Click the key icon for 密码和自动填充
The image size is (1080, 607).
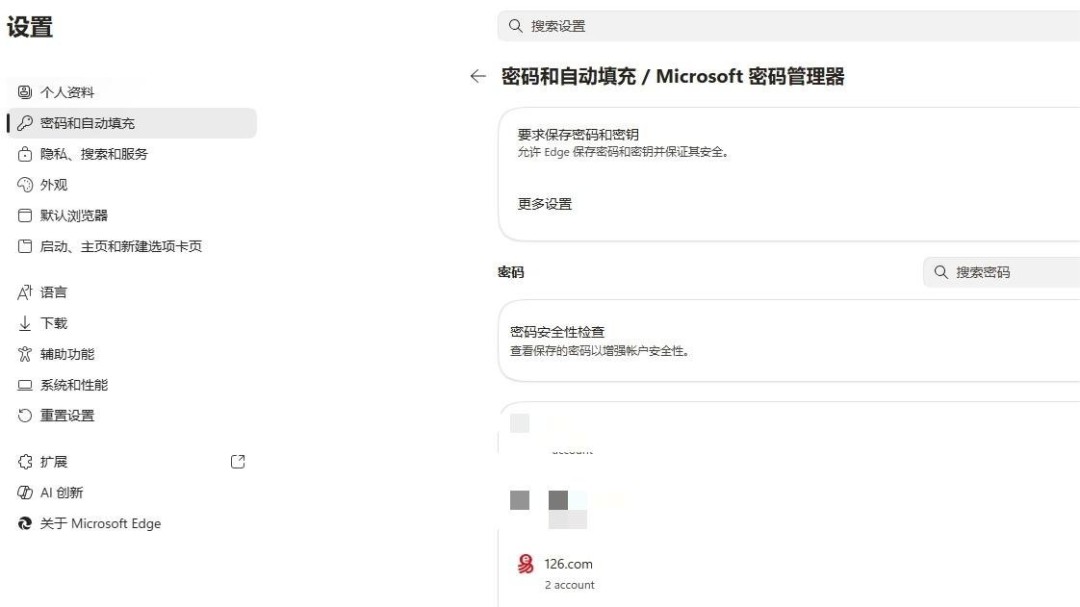[25, 123]
